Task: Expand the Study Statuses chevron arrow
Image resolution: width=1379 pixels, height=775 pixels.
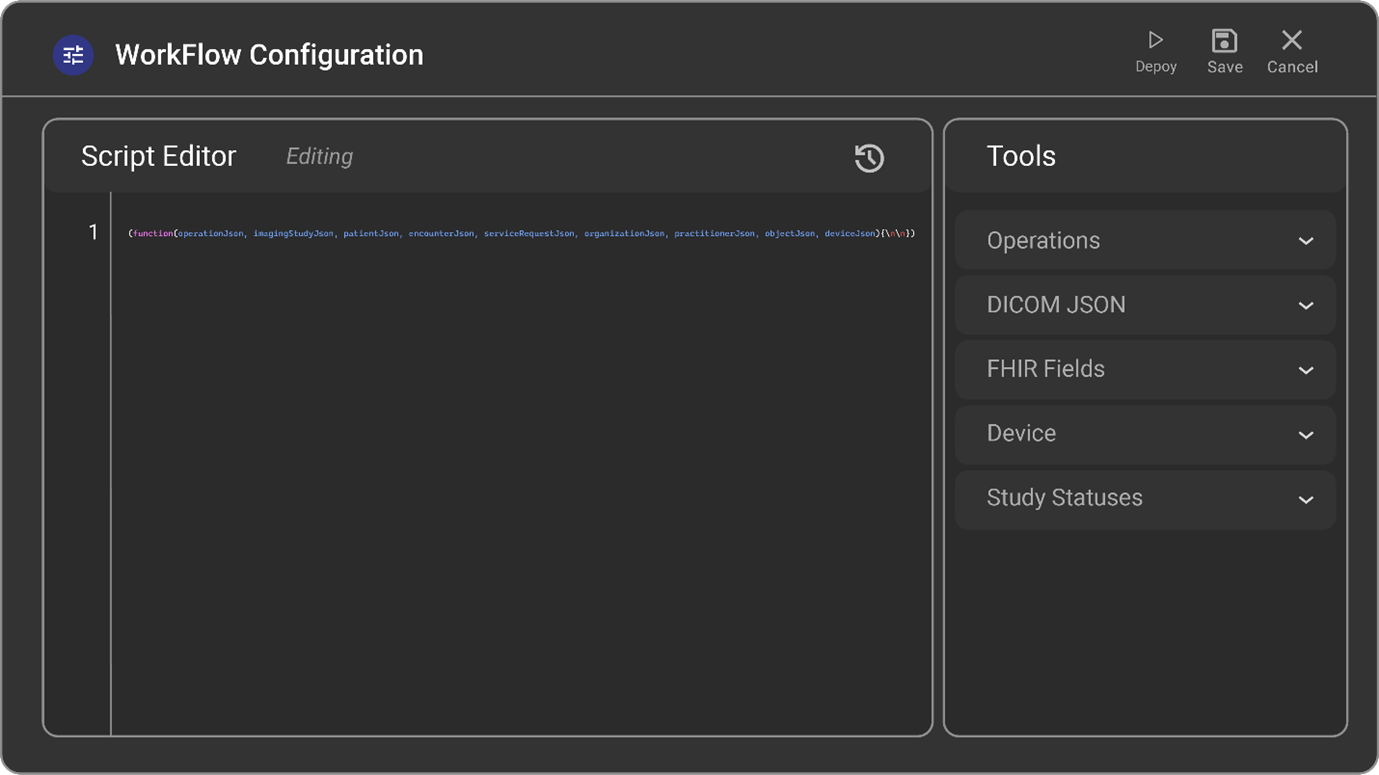Action: [x=1305, y=499]
